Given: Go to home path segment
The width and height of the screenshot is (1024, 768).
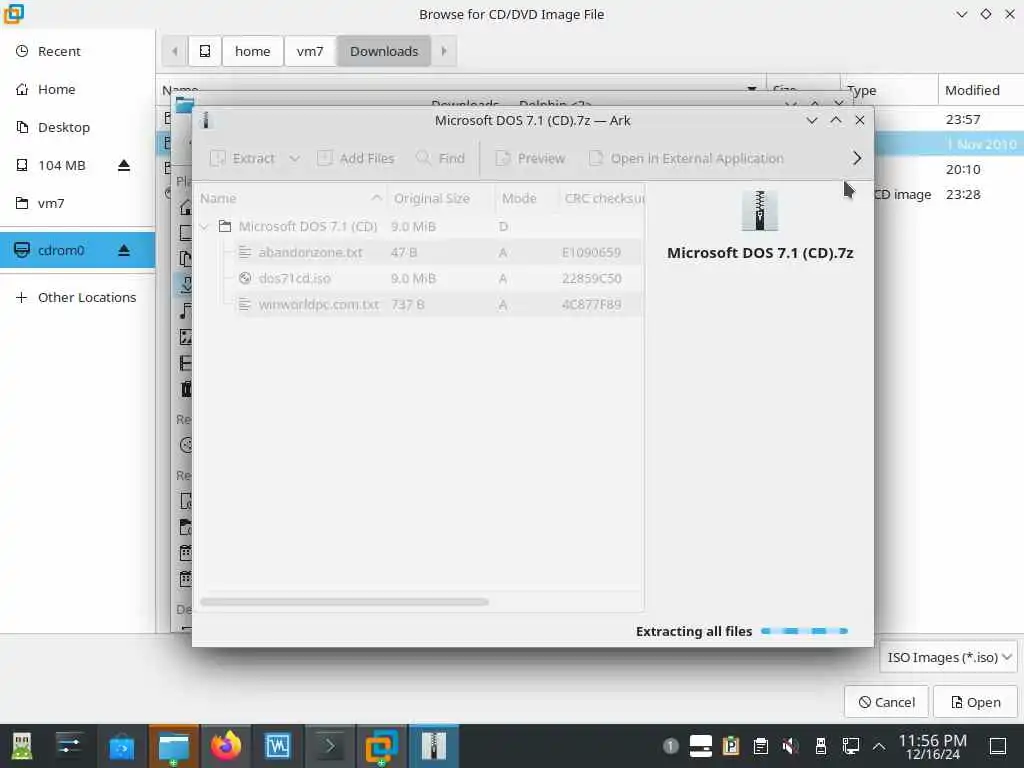Looking at the screenshot, I should point(252,51).
